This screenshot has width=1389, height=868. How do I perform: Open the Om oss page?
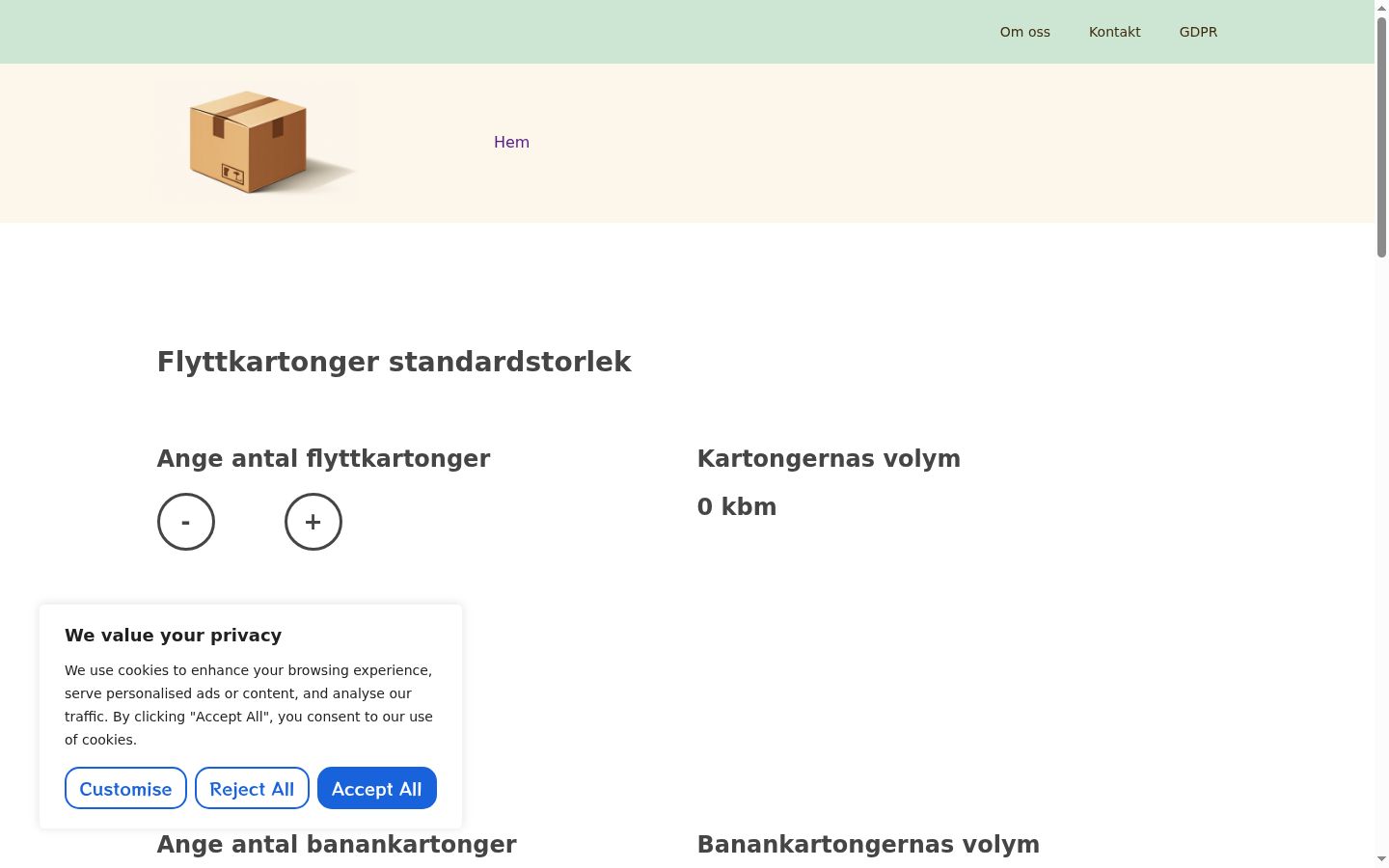tap(1025, 32)
